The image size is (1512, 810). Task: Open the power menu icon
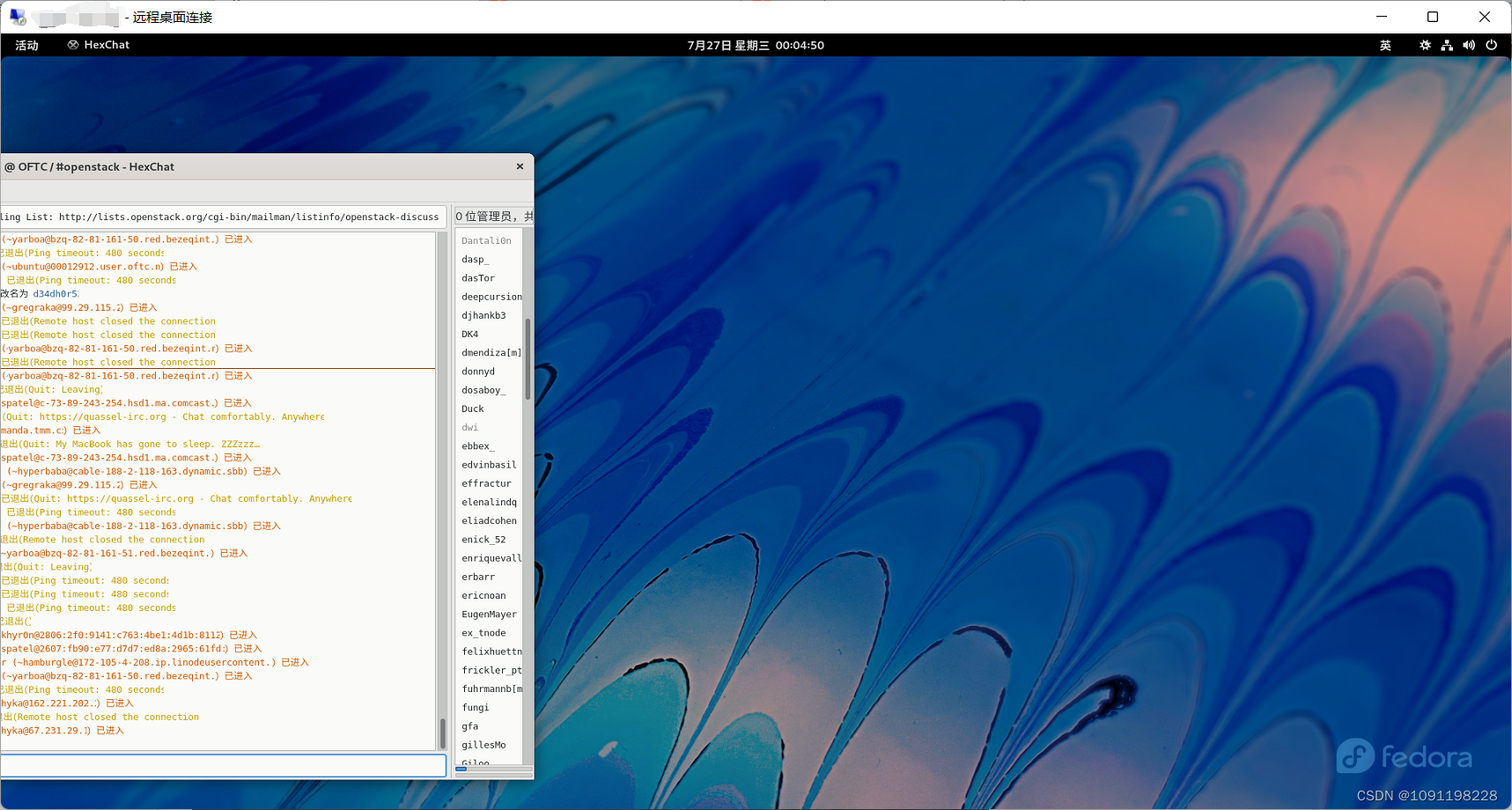point(1491,45)
